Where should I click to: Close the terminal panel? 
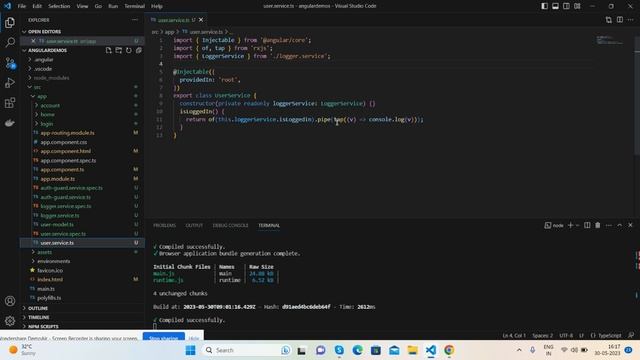pyautogui.click(x=630, y=225)
